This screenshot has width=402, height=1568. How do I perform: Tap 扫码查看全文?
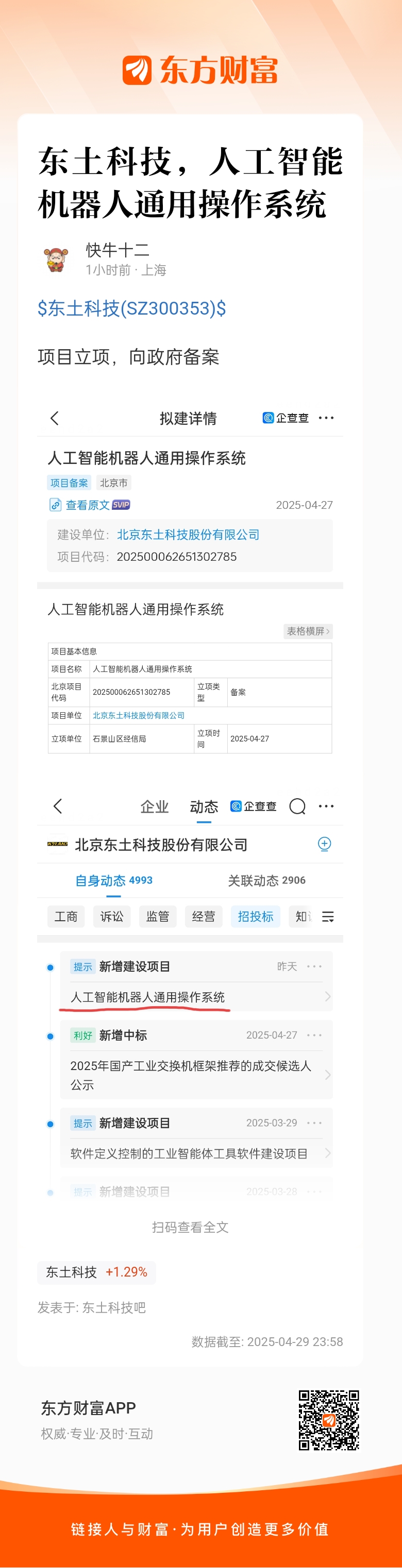tap(190, 1227)
